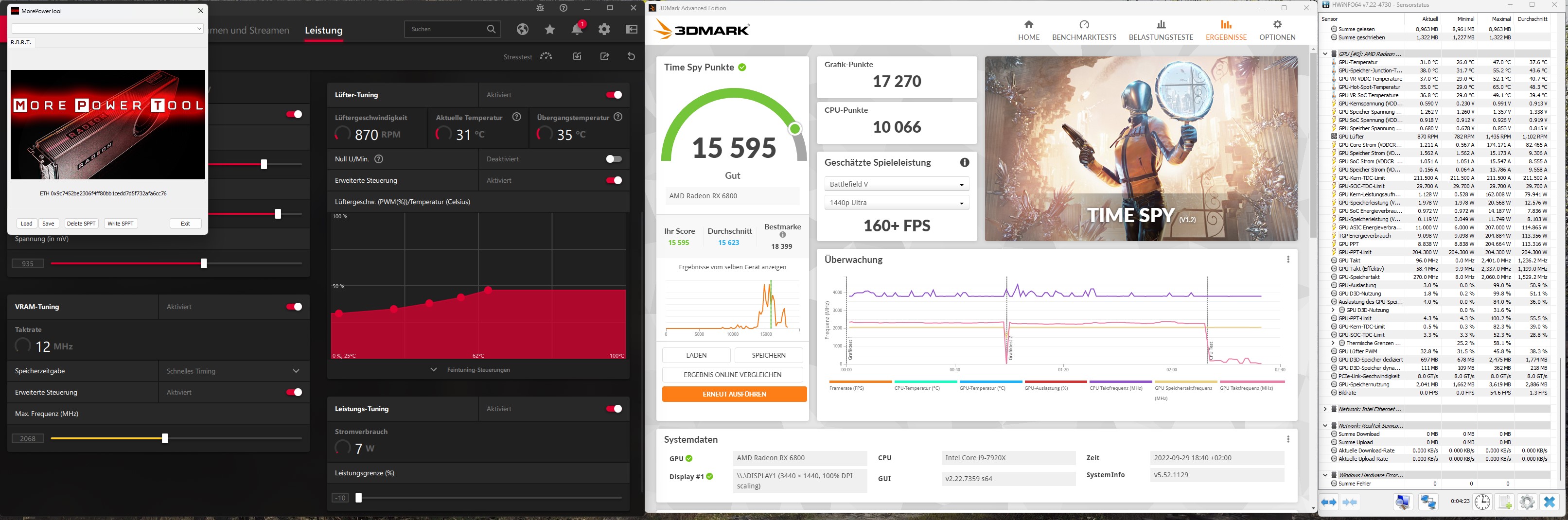This screenshot has height=520, width=1568.
Task: Expand the Thermische Grenzen row
Action: [x=1333, y=343]
